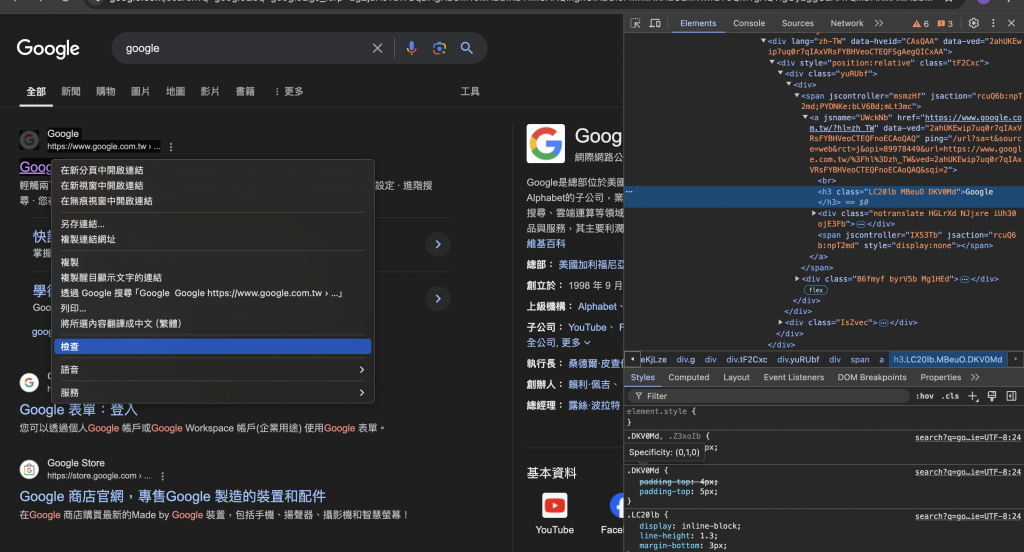Switch to the Event Listeners tab

coord(793,378)
